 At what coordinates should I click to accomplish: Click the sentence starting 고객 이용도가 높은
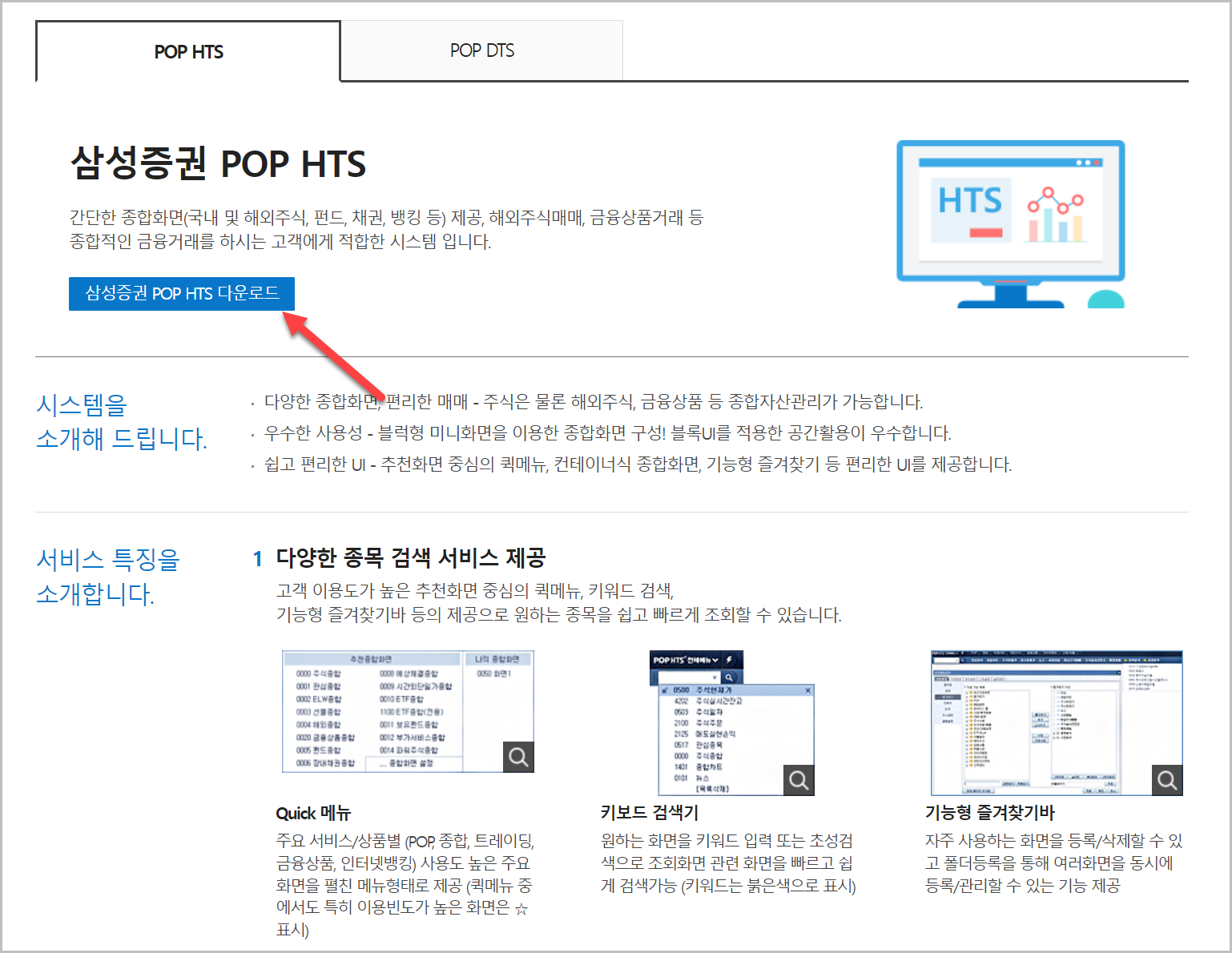click(475, 590)
